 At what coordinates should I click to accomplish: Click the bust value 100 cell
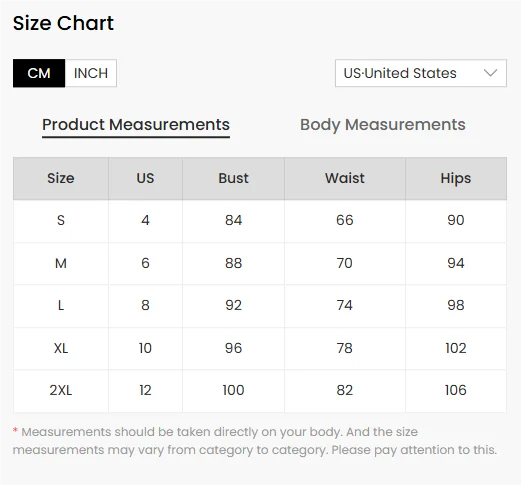tap(233, 390)
